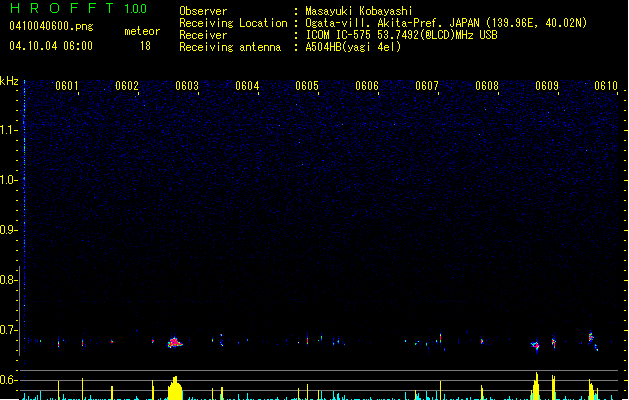Click the meteor echo blob just before 0609
Image resolution: width=629 pixels, height=400 pixels.
[536, 345]
